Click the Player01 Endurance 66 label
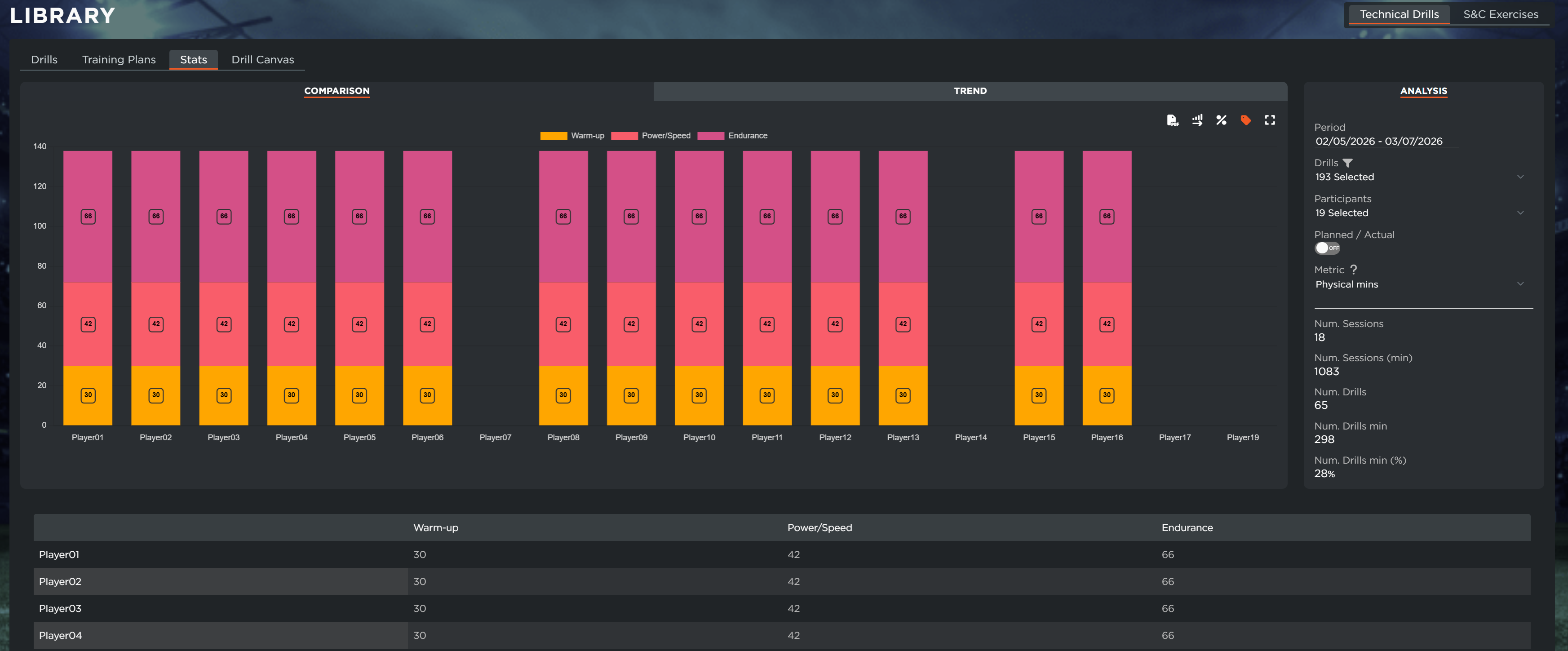The height and width of the screenshot is (651, 1568). (x=88, y=216)
